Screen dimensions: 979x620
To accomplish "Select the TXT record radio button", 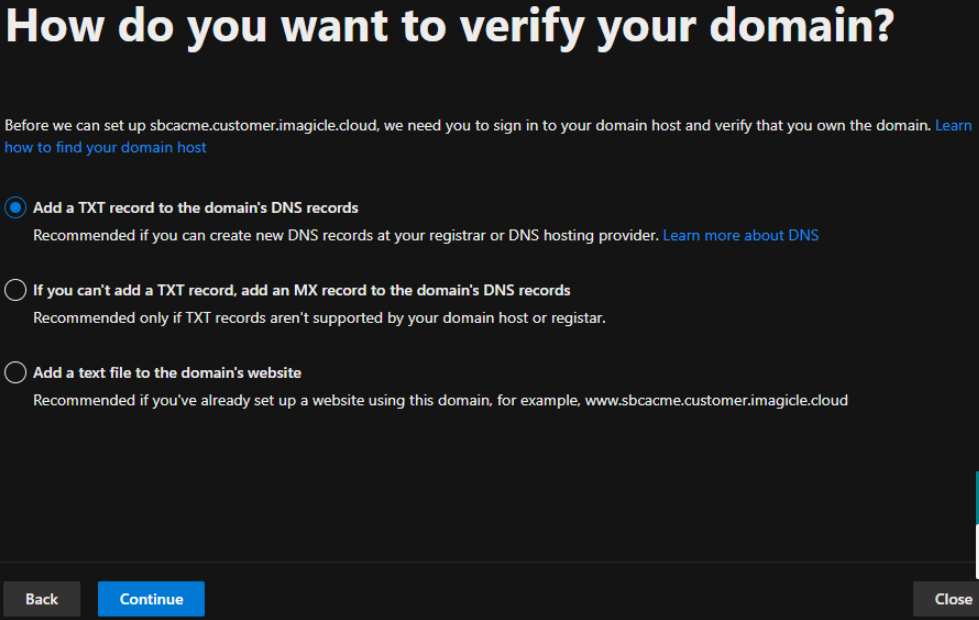I will [15, 208].
